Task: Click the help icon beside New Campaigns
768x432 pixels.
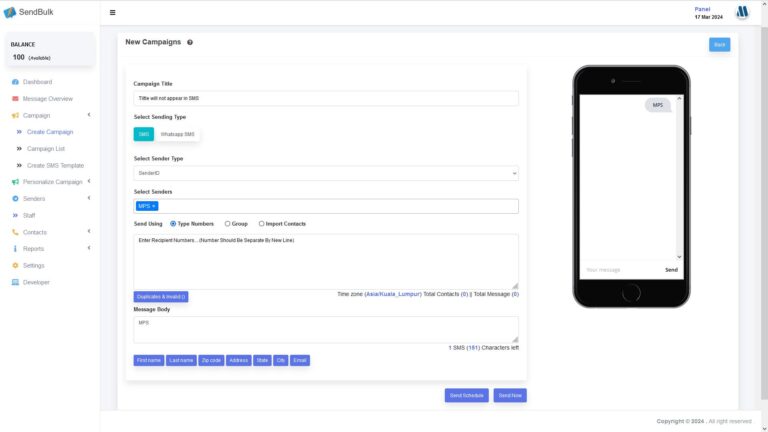Action: pos(190,42)
